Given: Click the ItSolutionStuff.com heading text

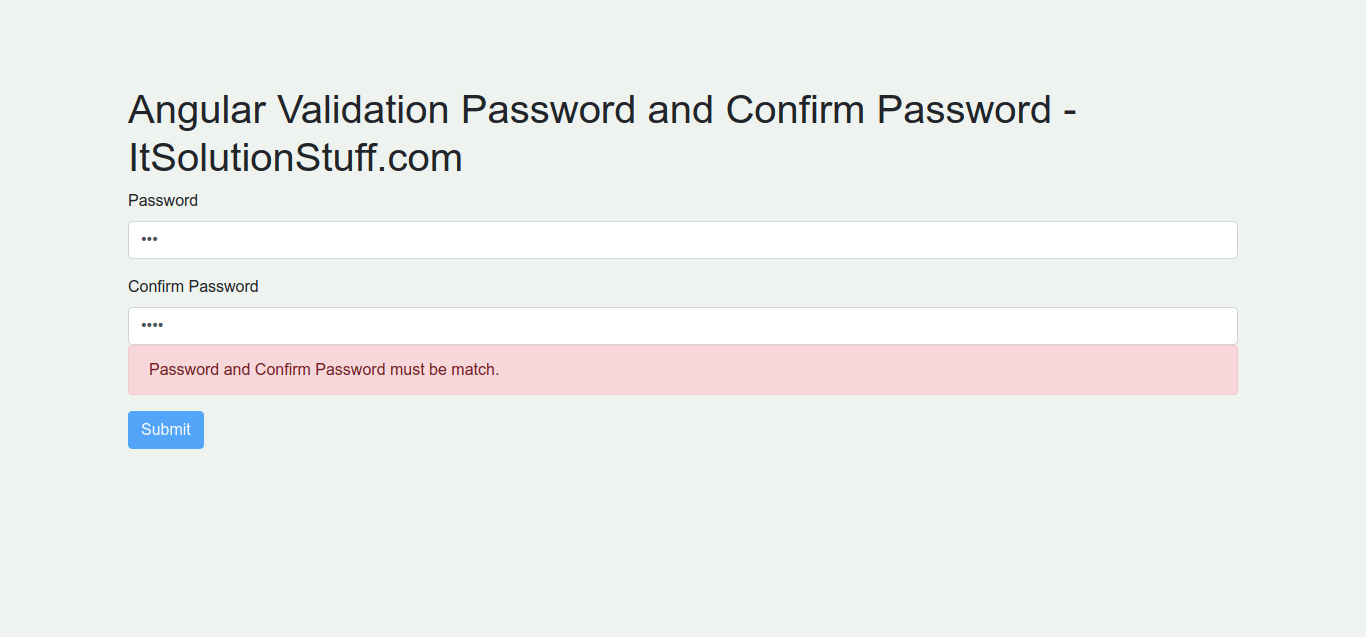Looking at the screenshot, I should 295,158.
